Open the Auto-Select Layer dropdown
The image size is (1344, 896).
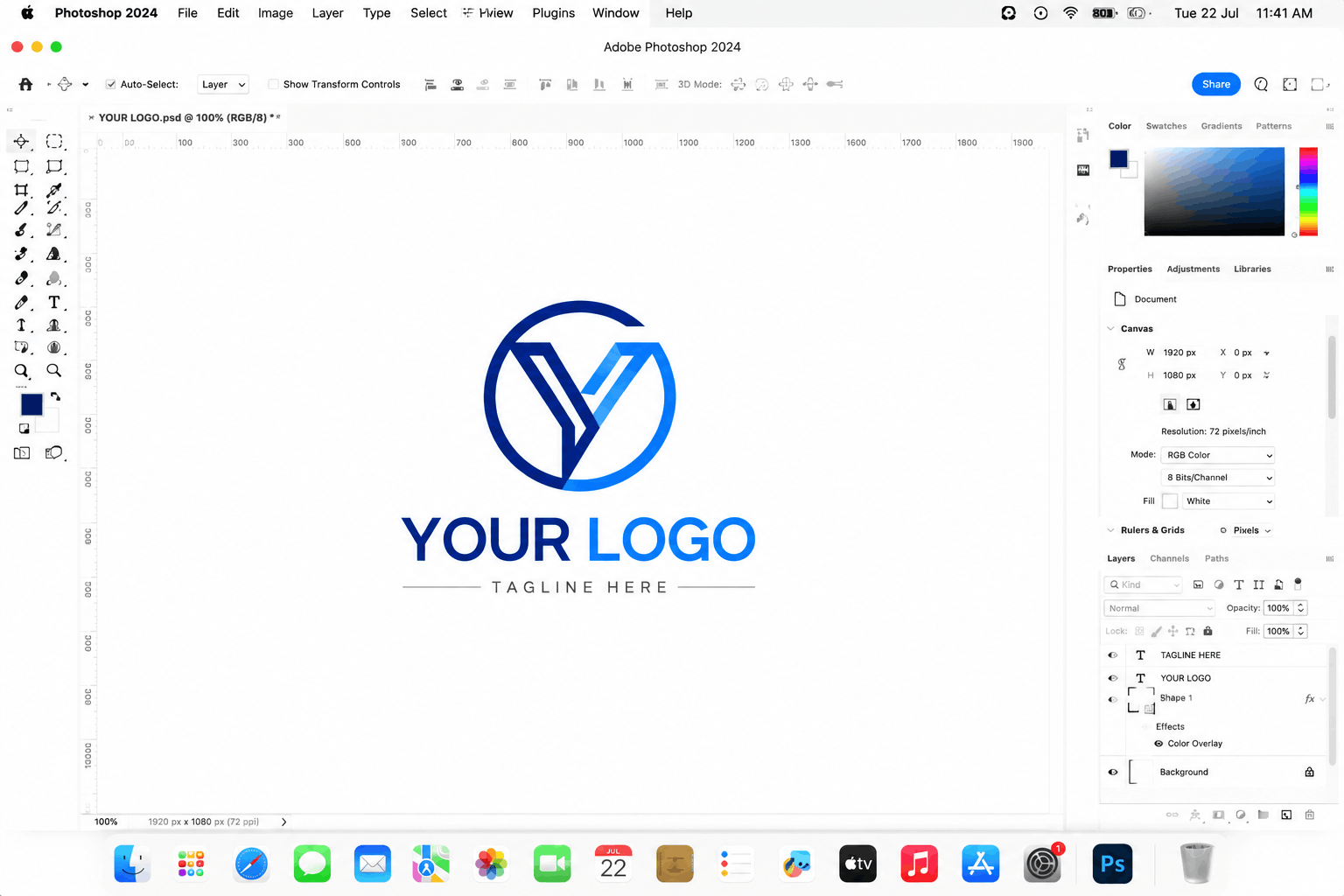pyautogui.click(x=223, y=84)
